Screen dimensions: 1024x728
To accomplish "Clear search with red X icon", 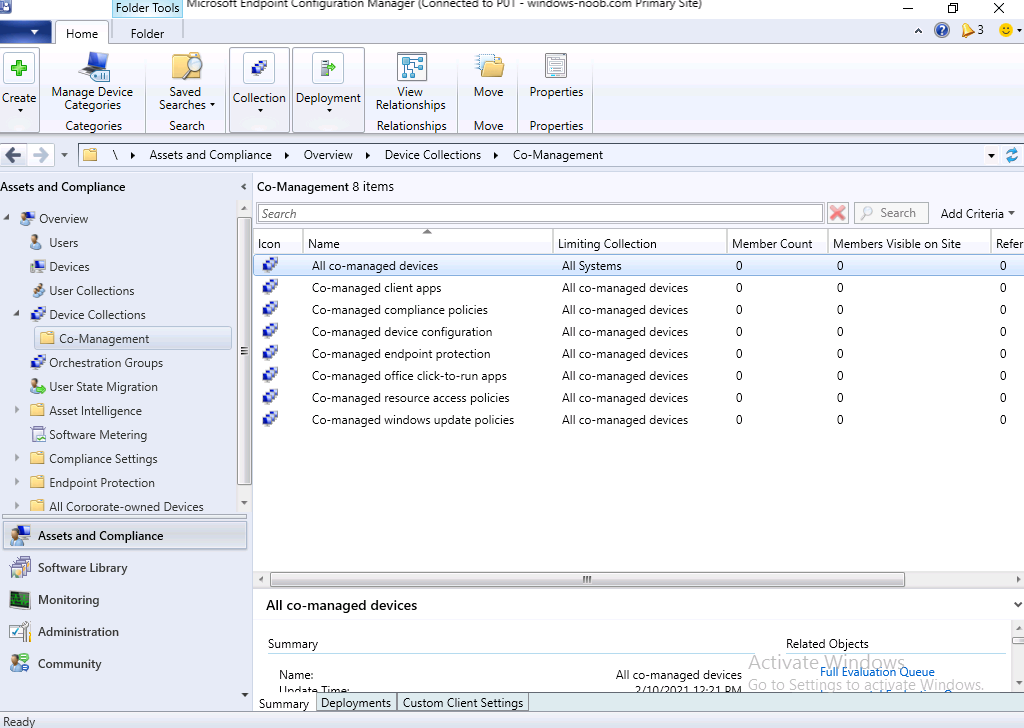I will point(837,213).
